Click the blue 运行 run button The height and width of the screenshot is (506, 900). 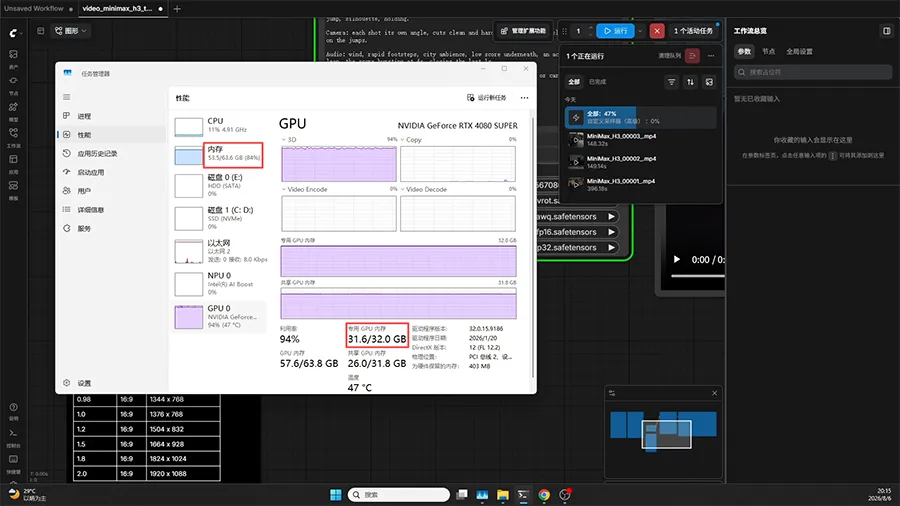coord(615,31)
